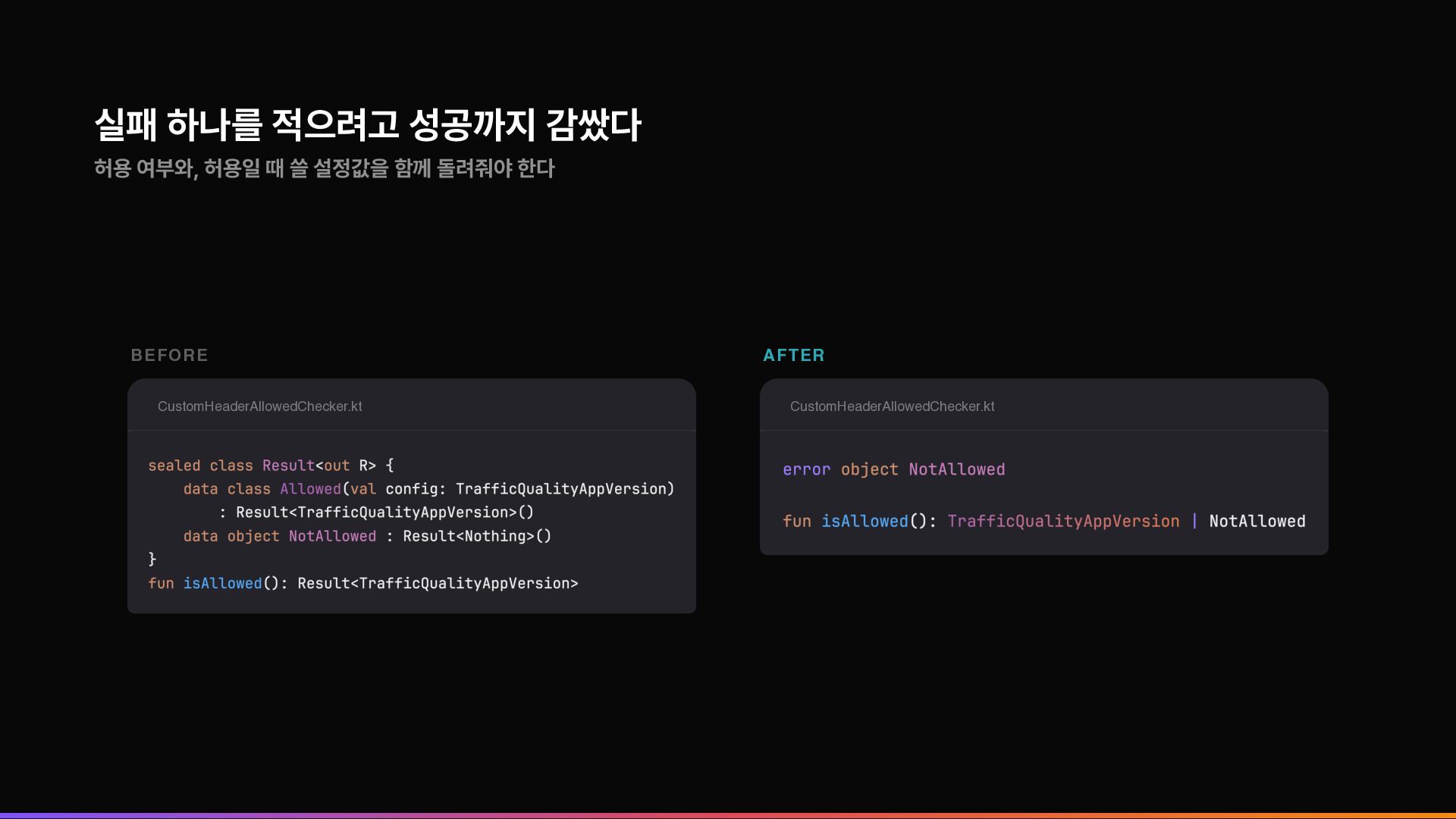Click the slide title "실패 하나를 적으려고 성공까지 감쌌다"
The image size is (1456, 819).
[x=368, y=125]
